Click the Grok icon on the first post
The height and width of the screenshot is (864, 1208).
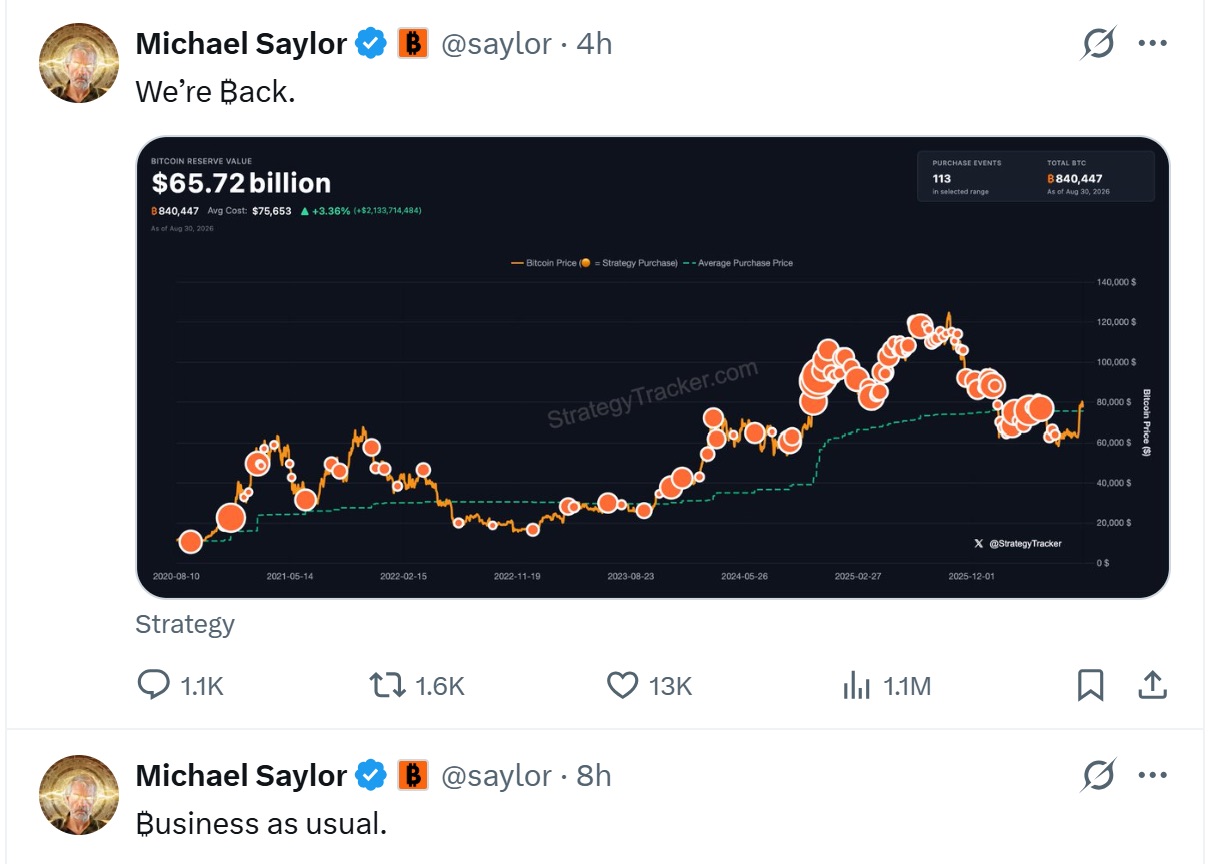(x=1098, y=44)
